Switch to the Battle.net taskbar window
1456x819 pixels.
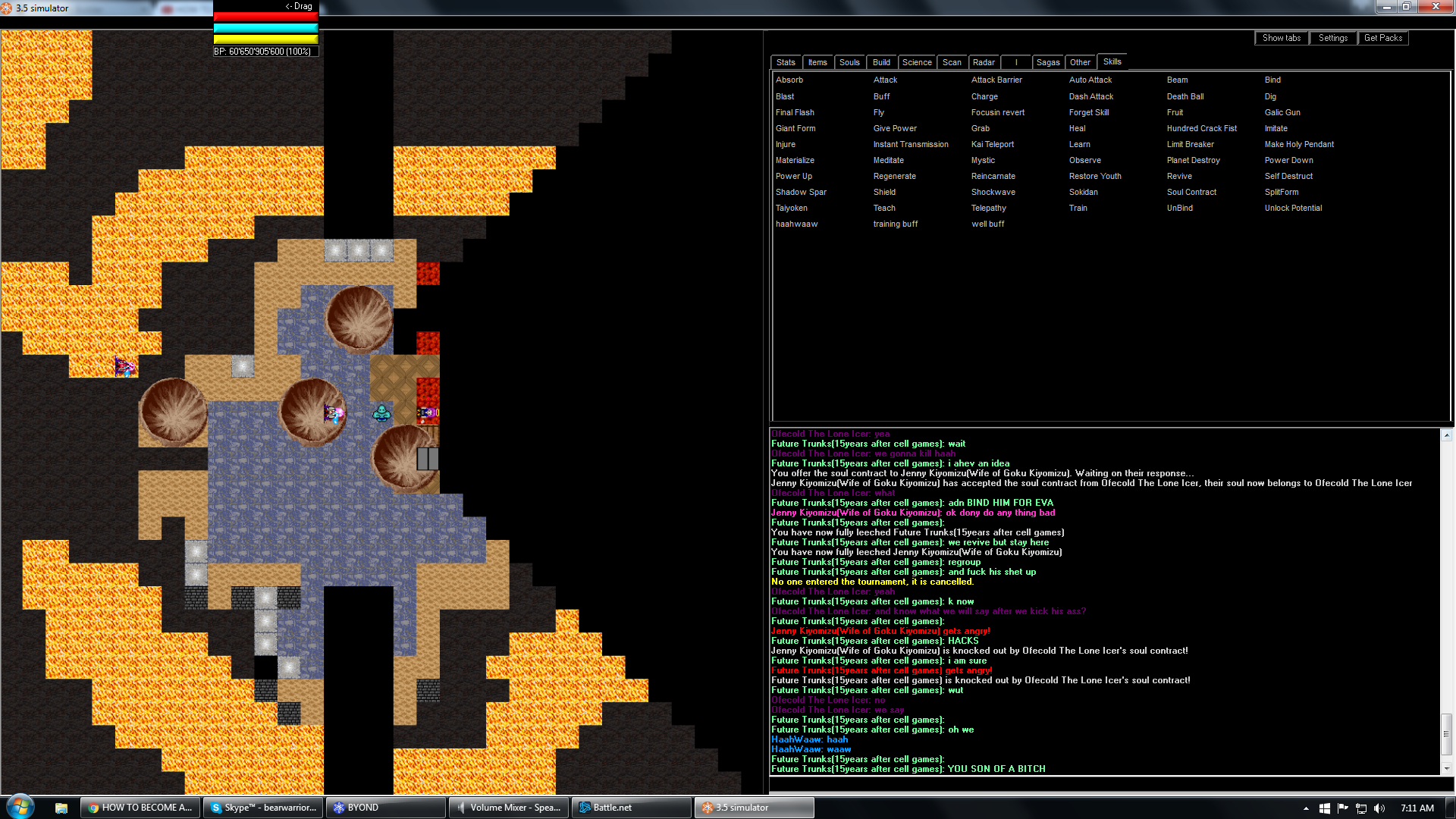[x=632, y=808]
